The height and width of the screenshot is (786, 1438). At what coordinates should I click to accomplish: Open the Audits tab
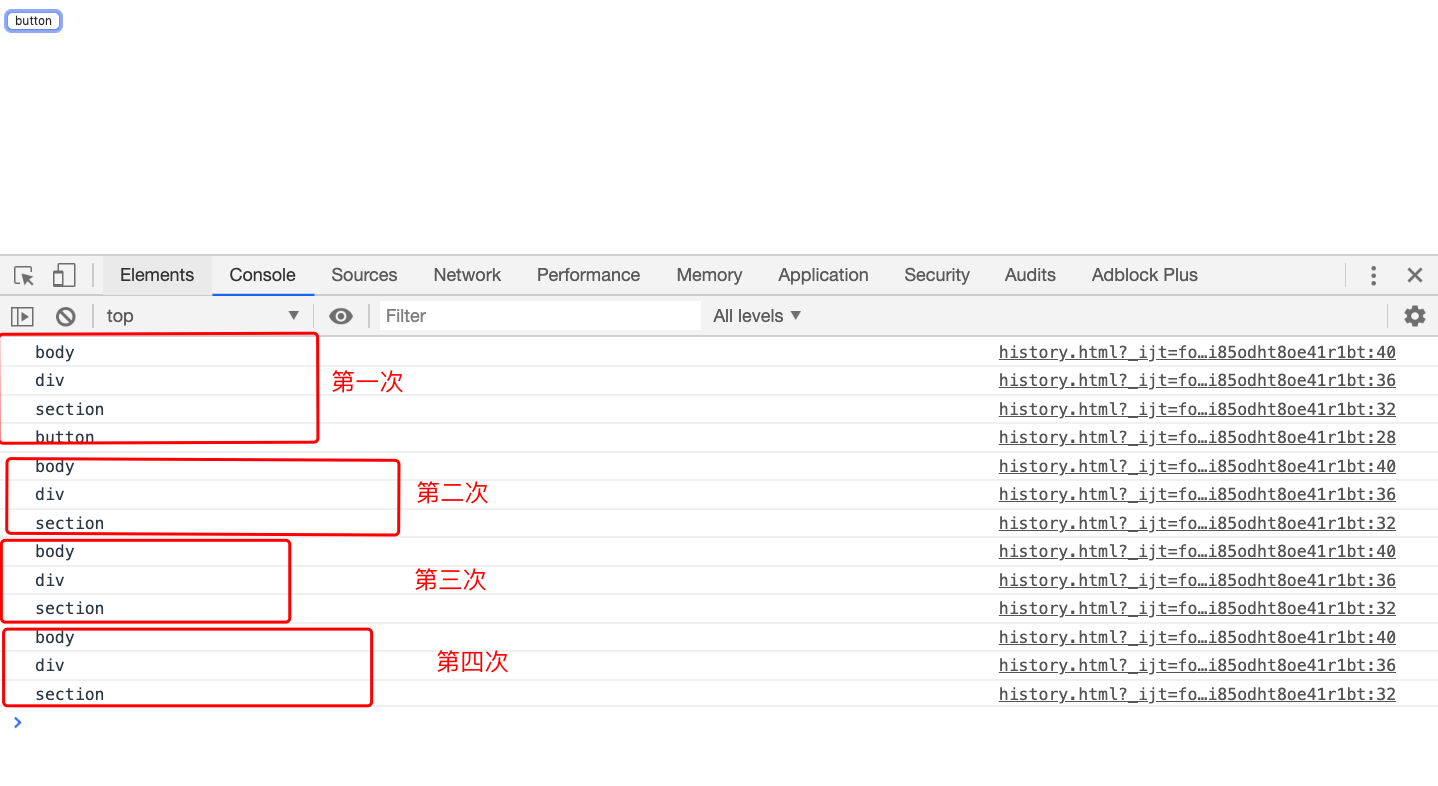(1030, 275)
